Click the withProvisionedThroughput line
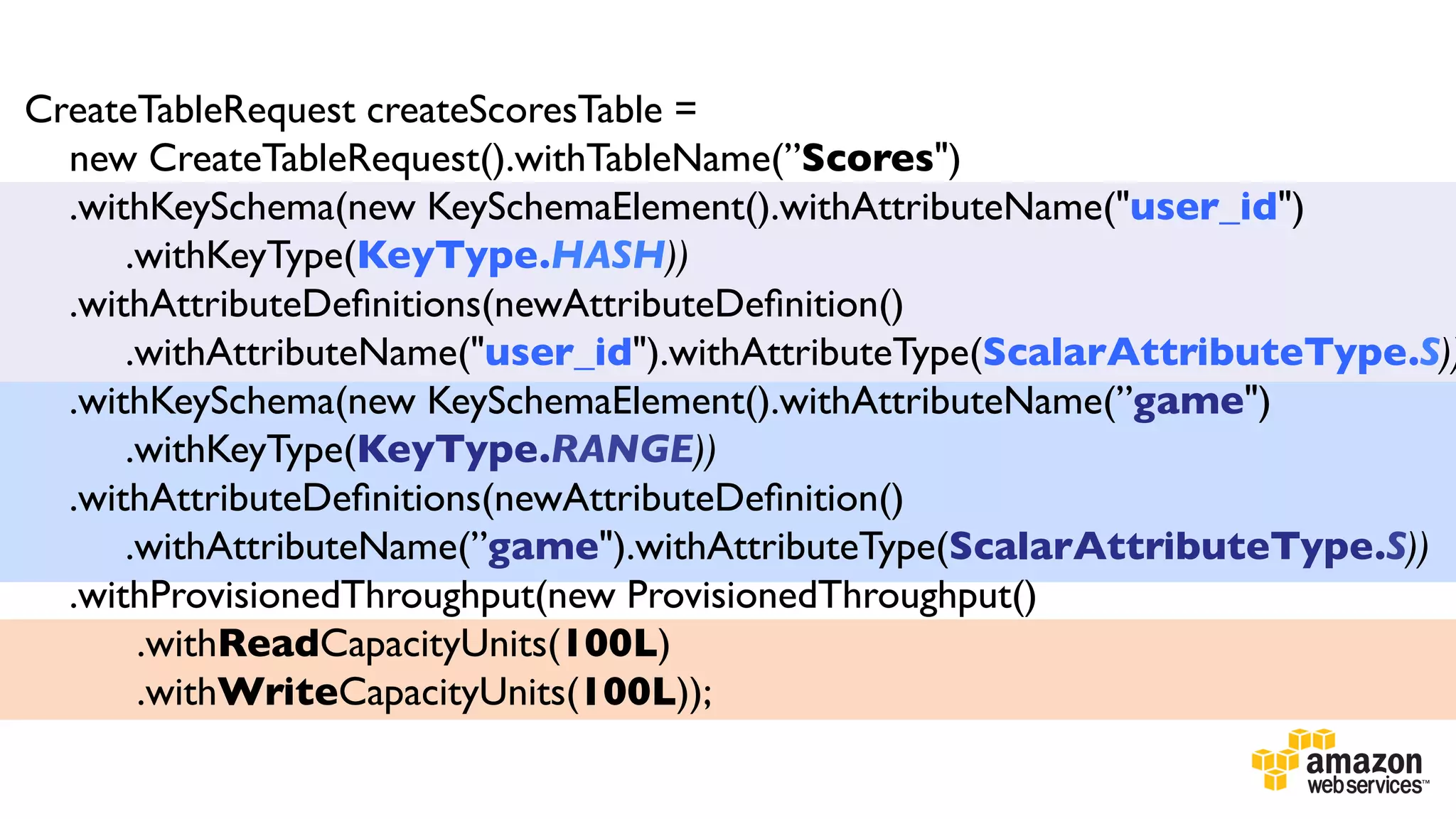 coord(552,596)
